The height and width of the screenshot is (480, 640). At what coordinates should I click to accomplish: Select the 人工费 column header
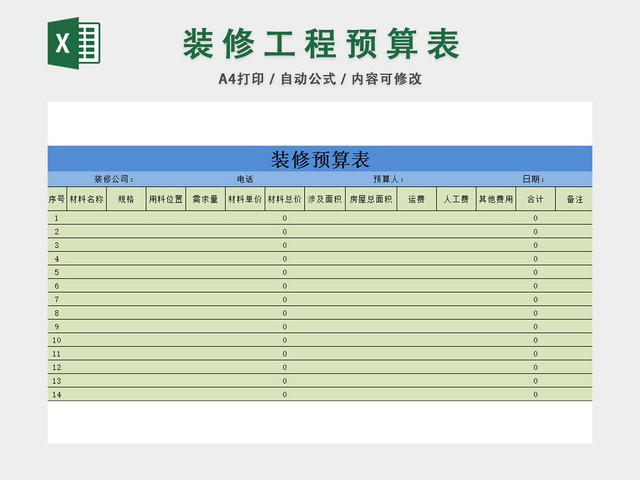456,199
